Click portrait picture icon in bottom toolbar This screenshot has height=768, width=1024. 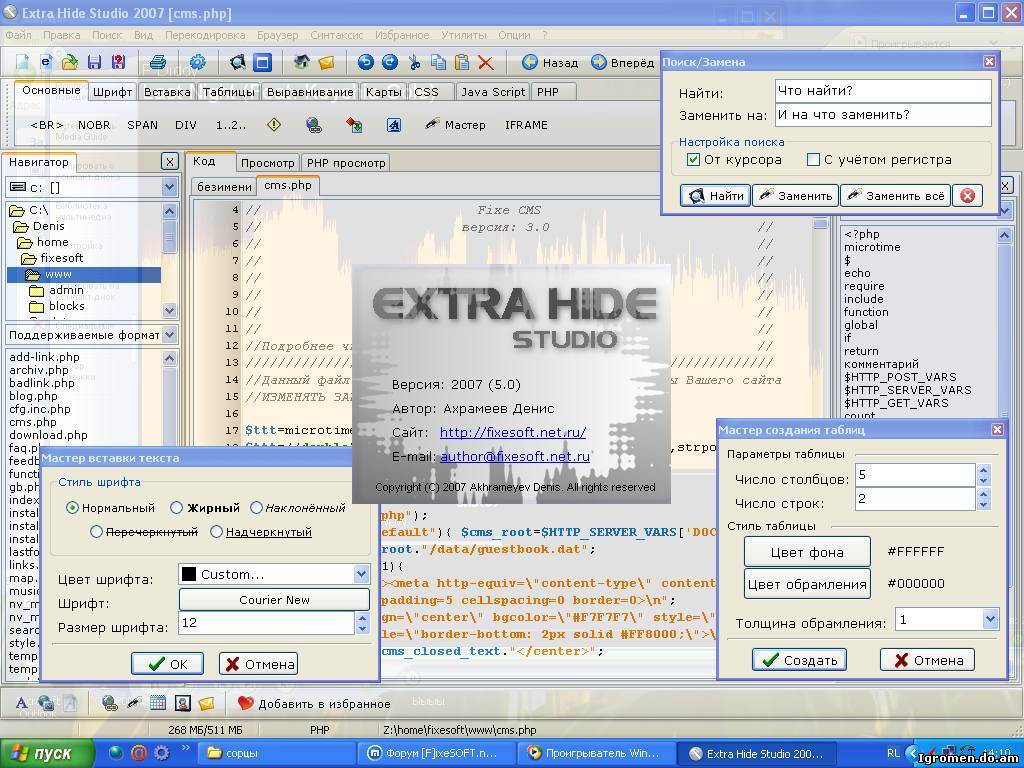click(183, 703)
